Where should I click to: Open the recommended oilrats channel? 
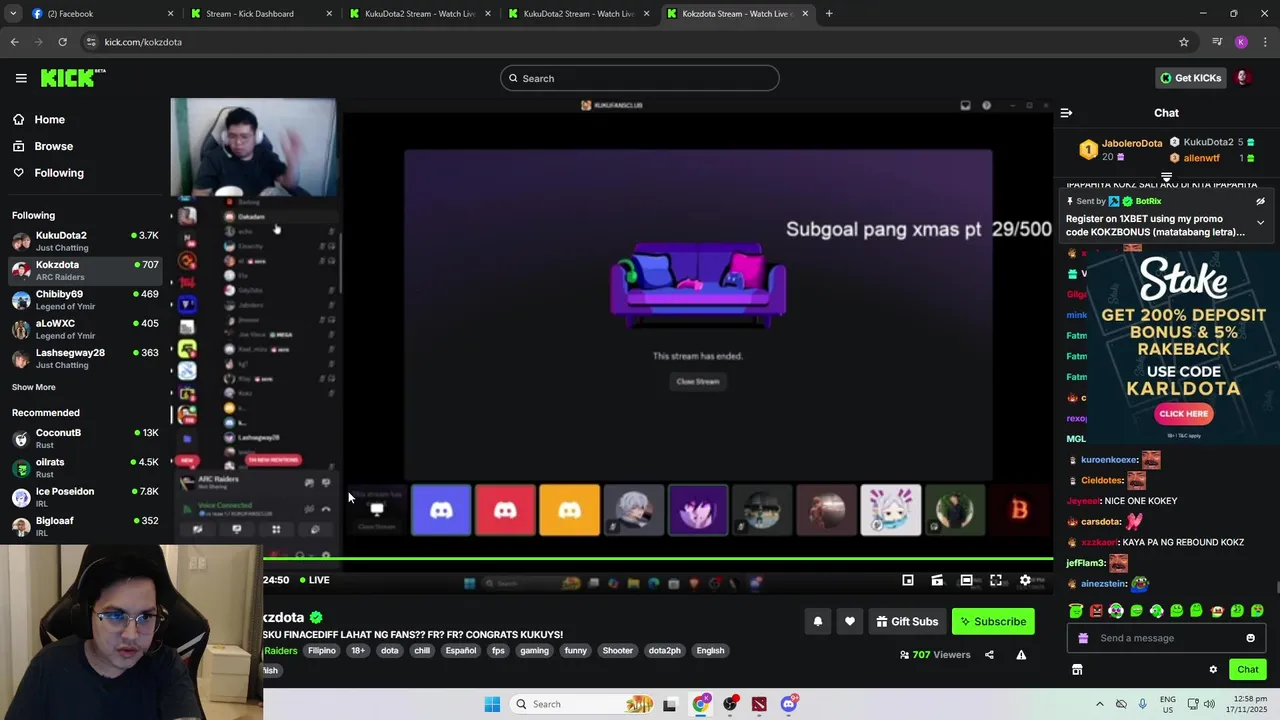click(x=85, y=468)
